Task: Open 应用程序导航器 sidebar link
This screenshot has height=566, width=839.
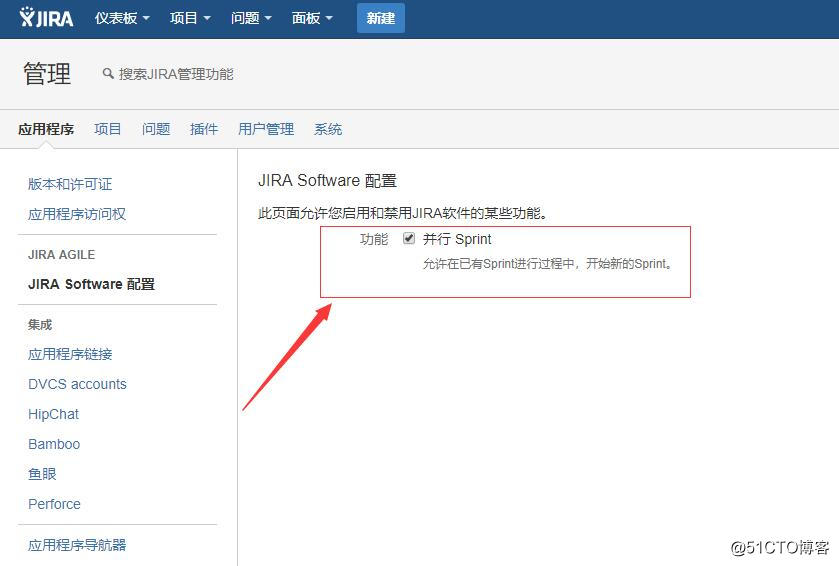Action: point(77,545)
